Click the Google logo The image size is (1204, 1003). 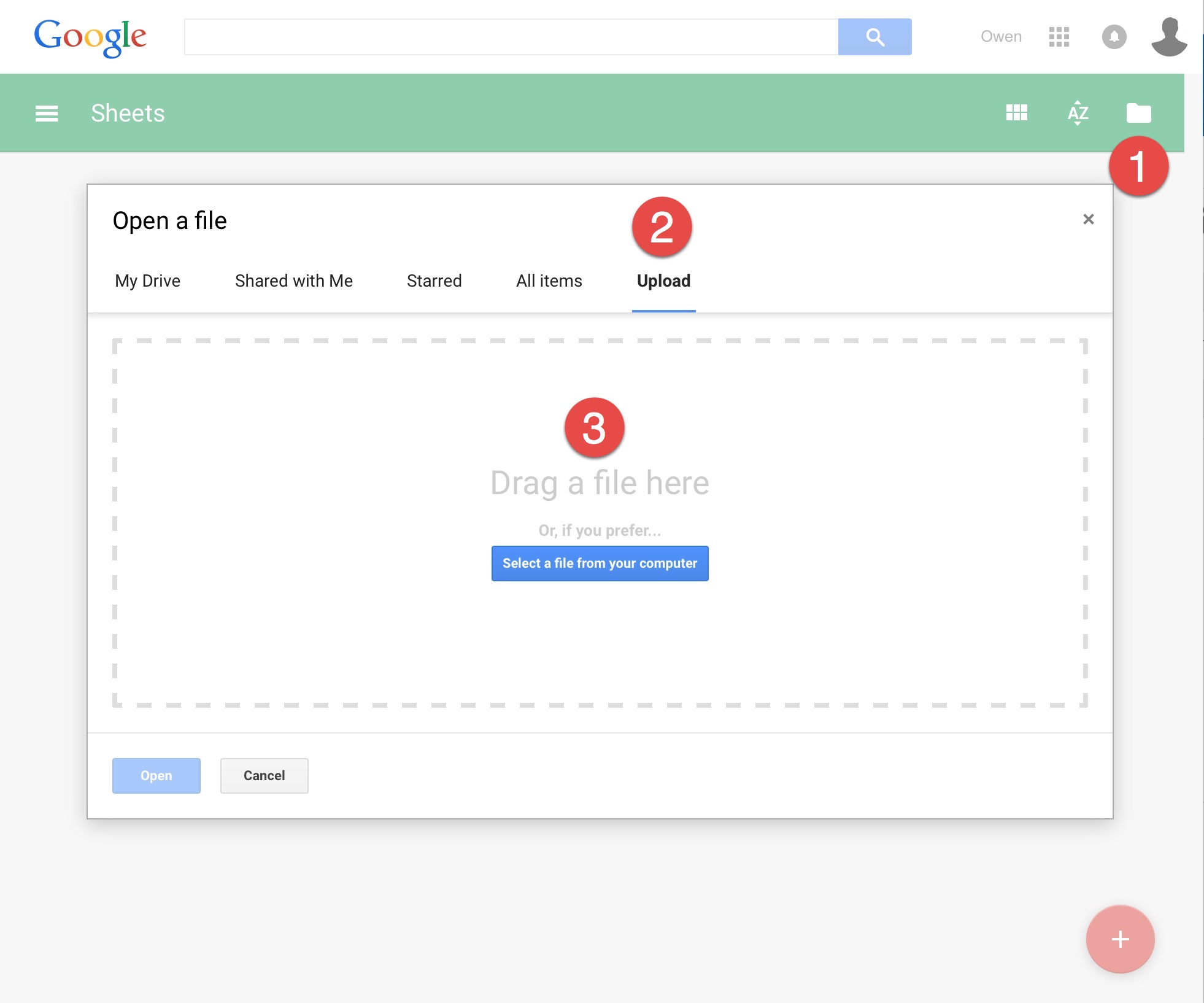point(90,37)
